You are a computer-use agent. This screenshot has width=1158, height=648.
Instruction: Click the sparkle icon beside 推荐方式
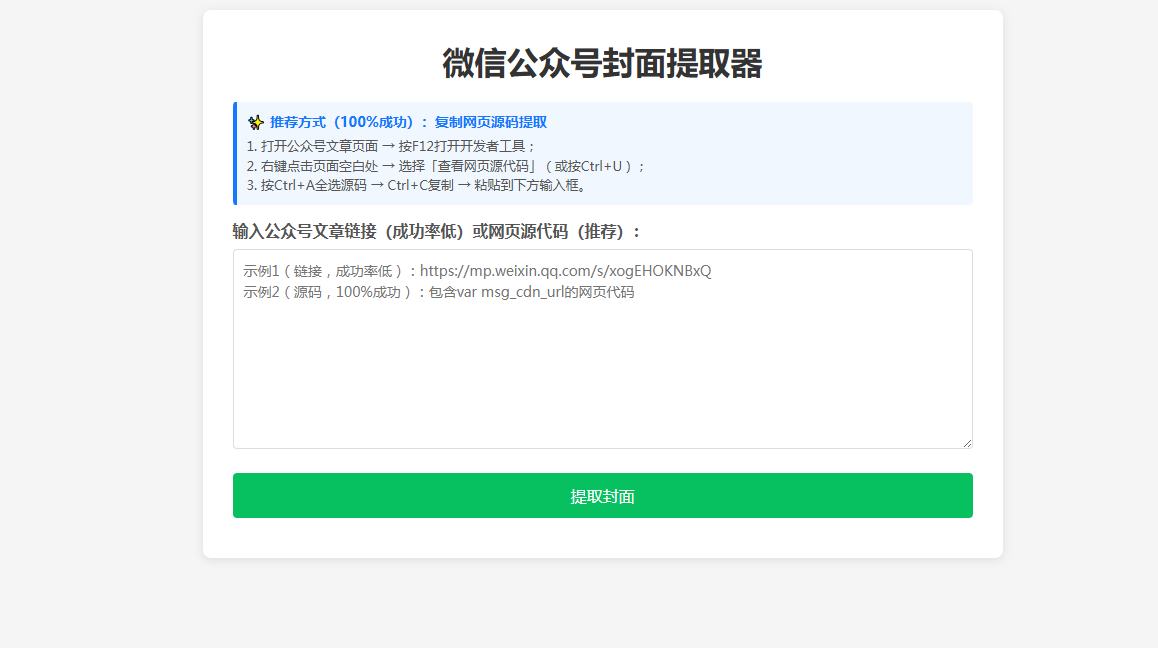256,122
